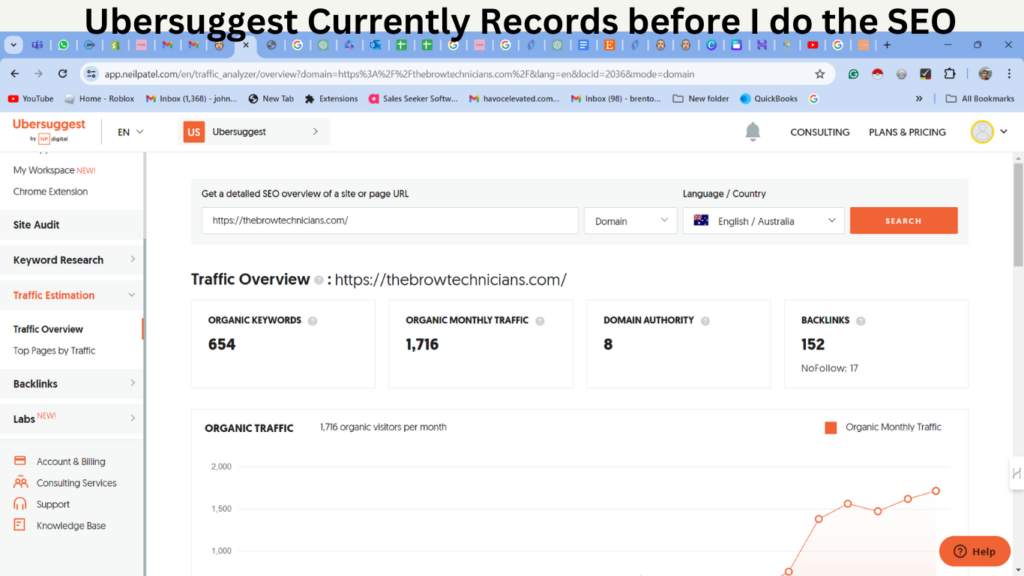This screenshot has height=576, width=1024.
Task: Open the Chrome profile avatar
Action: click(x=985, y=74)
